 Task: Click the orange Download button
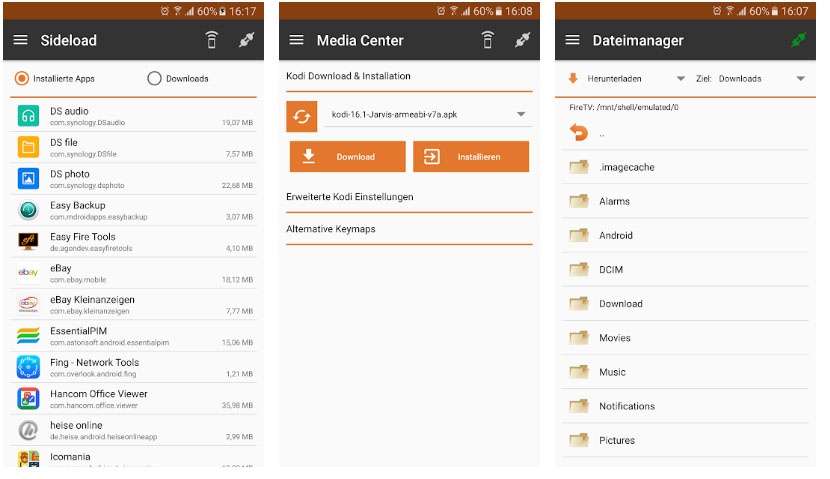click(x=347, y=157)
